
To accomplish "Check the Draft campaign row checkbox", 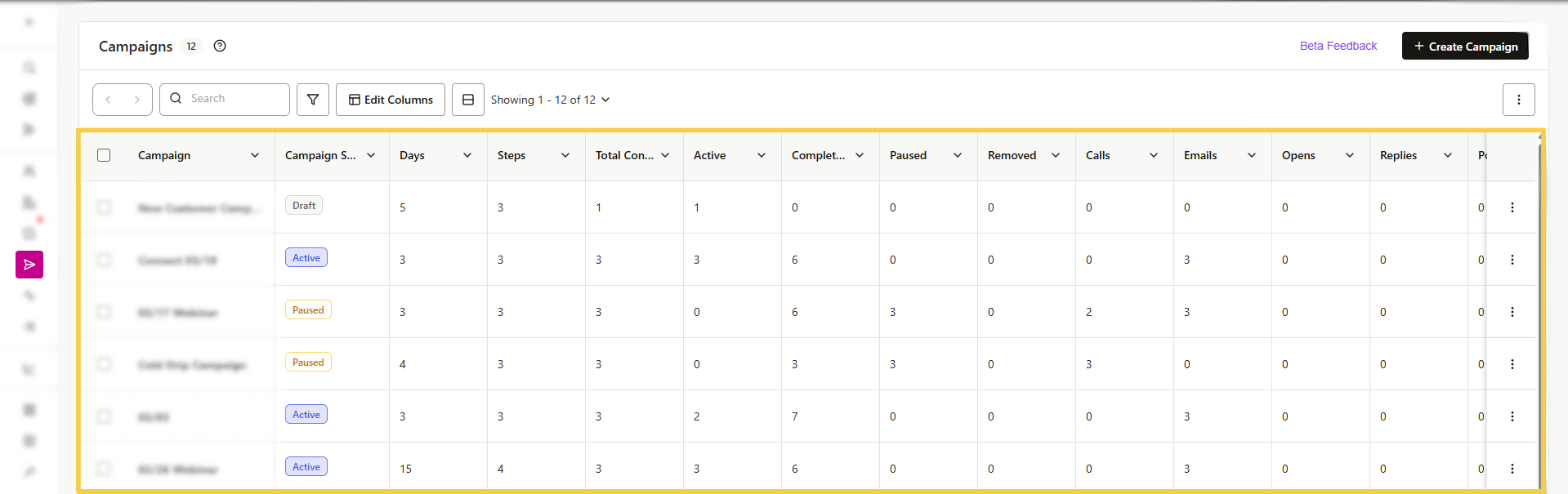I will (x=104, y=207).
